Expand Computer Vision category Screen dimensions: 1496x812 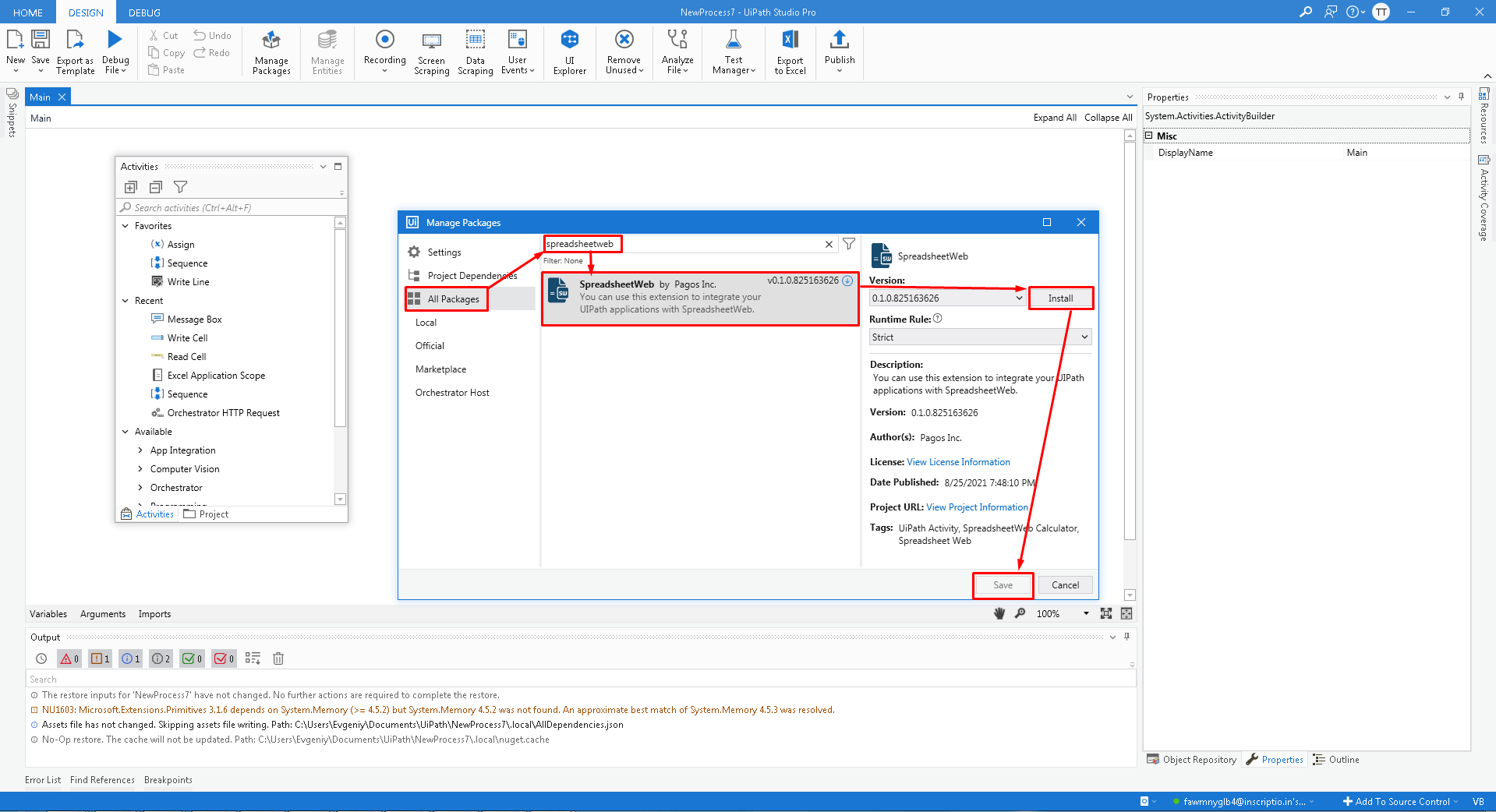point(140,469)
